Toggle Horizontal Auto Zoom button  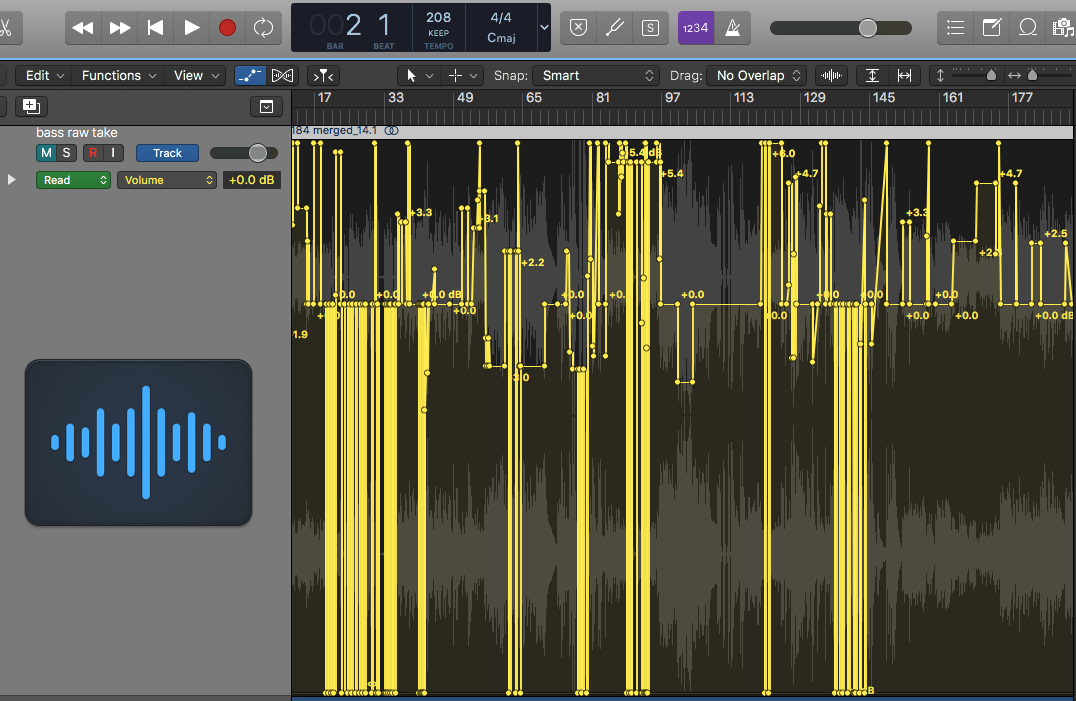tap(904, 75)
